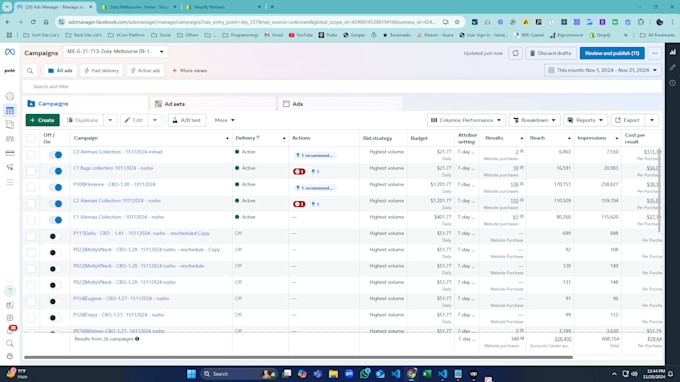Open Windows Start menu
Viewport: 680px width, 382px height.
click(x=191, y=374)
